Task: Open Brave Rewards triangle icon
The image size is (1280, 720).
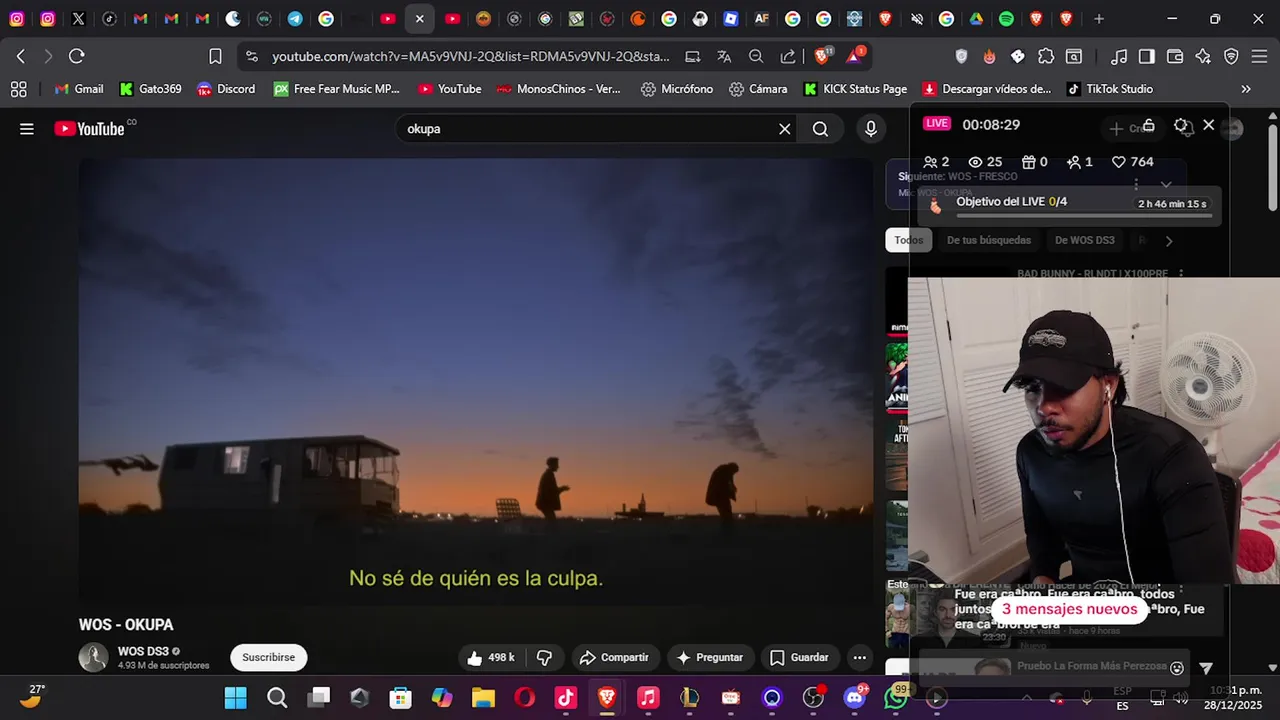Action: tap(856, 56)
